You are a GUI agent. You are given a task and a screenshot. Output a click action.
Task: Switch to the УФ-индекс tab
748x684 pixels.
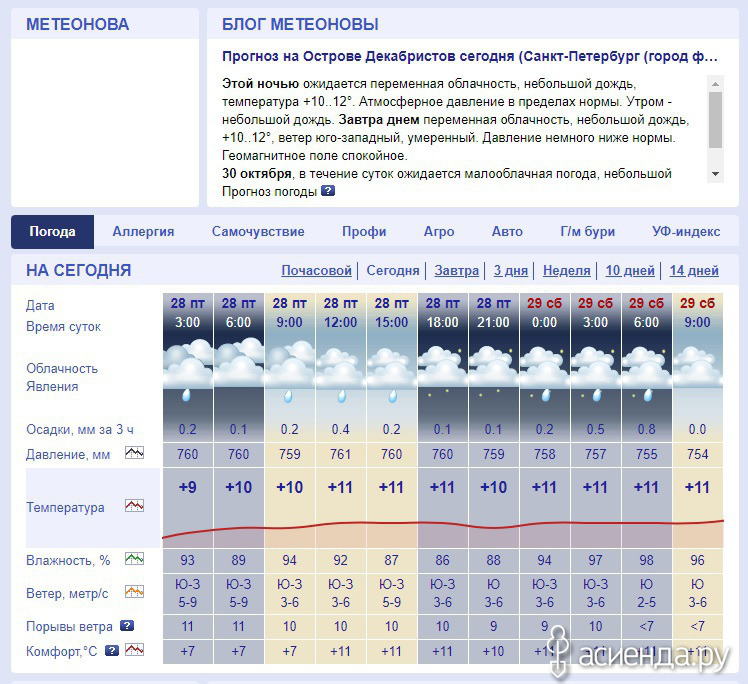[686, 231]
